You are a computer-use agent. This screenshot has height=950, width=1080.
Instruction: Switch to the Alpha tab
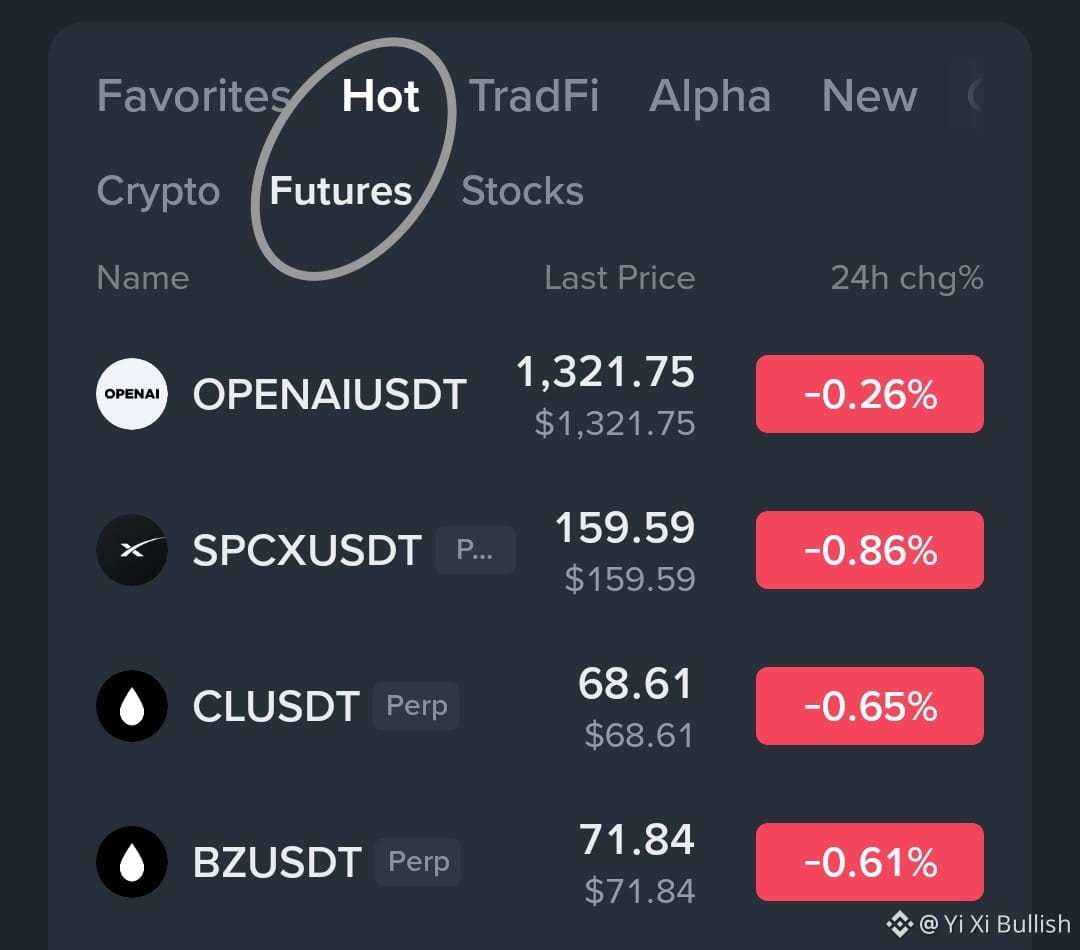tap(710, 95)
